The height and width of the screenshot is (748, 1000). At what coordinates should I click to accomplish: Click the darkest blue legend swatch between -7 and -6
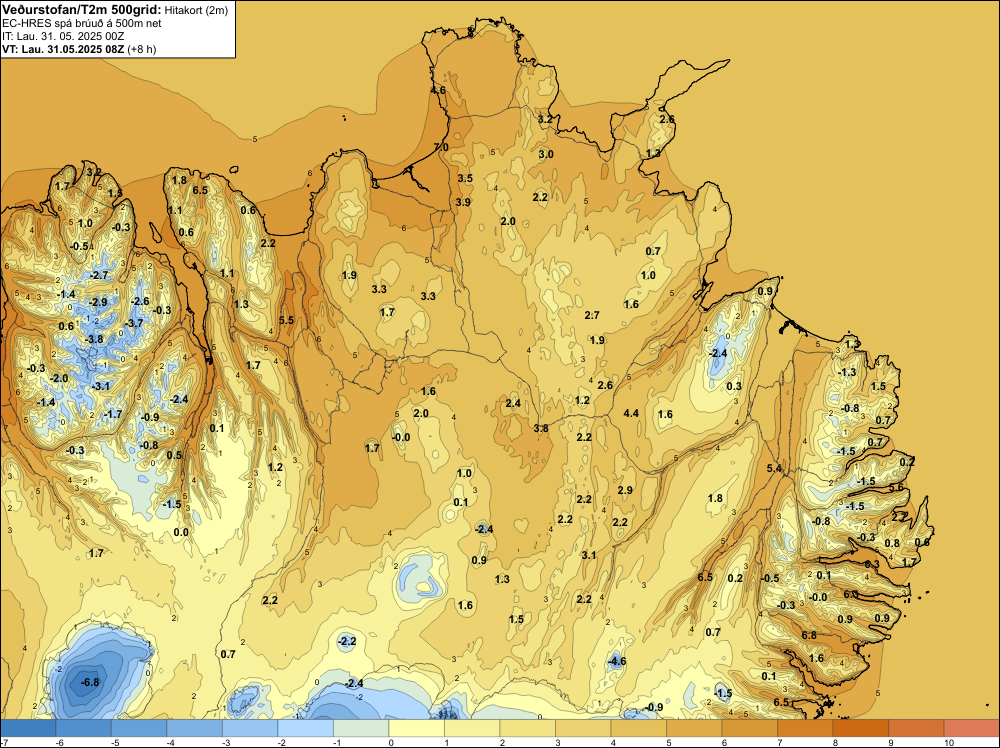click(28, 728)
